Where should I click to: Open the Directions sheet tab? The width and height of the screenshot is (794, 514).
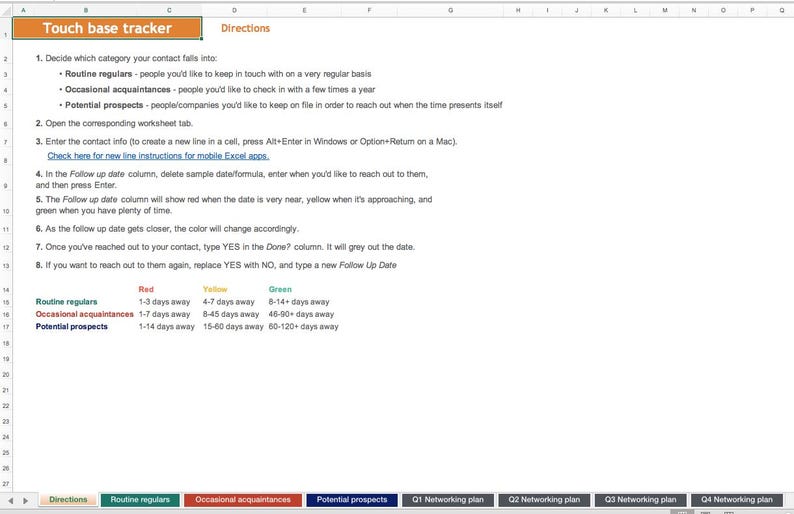pyautogui.click(x=68, y=499)
